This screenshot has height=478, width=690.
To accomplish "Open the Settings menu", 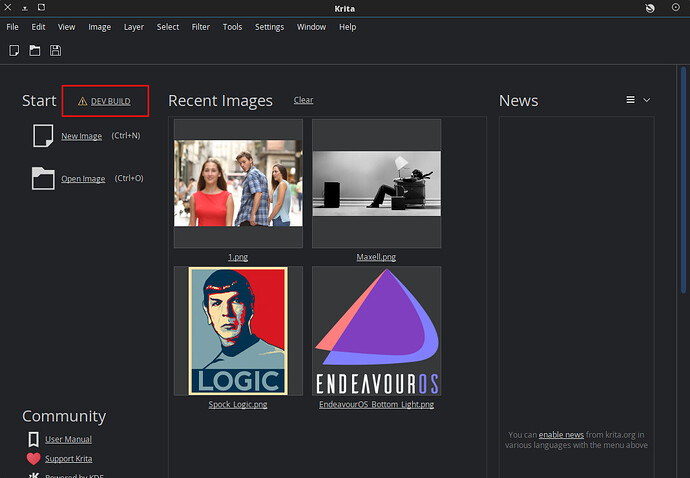I will tap(269, 27).
